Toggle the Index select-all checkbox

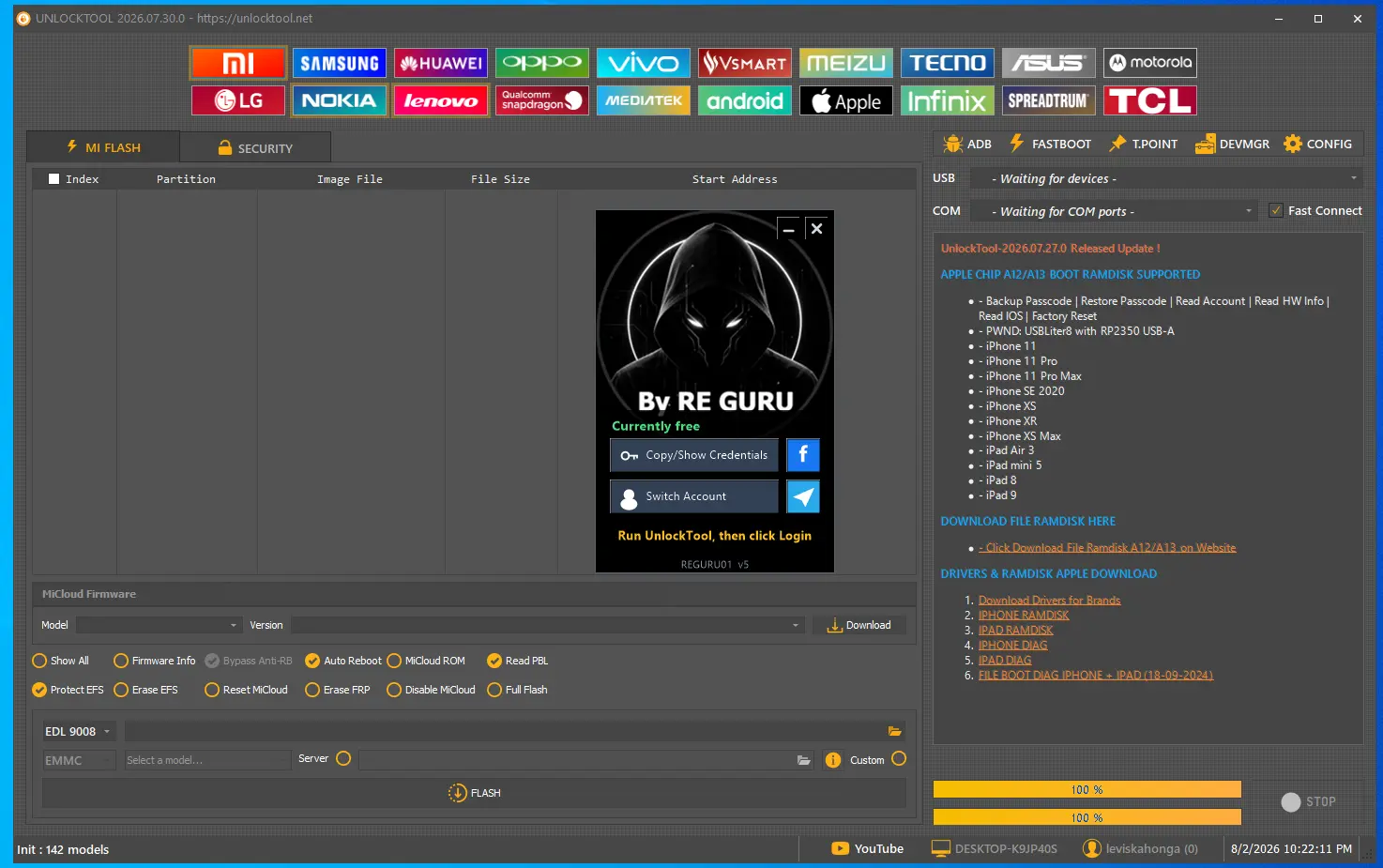54,179
